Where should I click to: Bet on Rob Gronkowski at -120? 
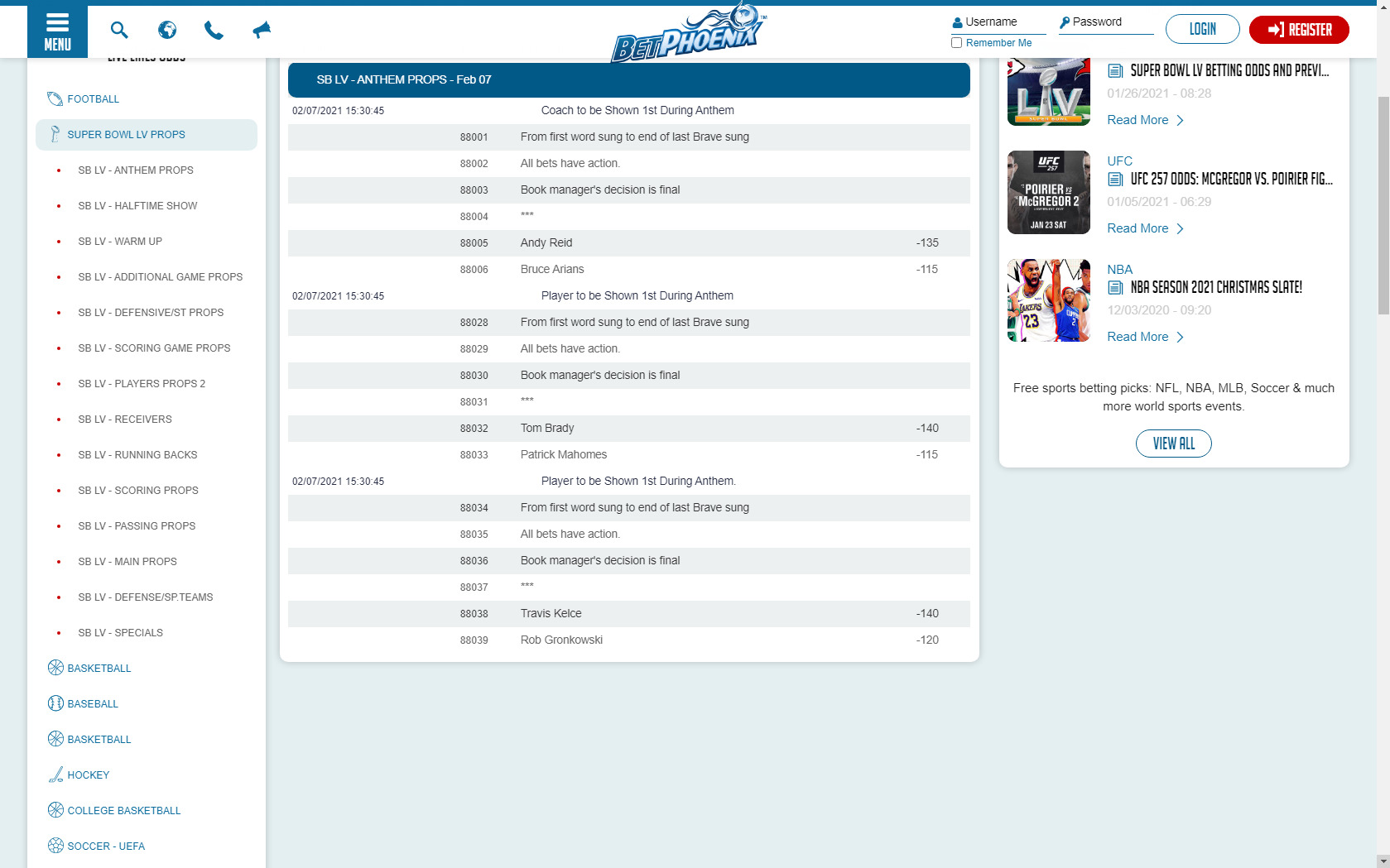(927, 640)
